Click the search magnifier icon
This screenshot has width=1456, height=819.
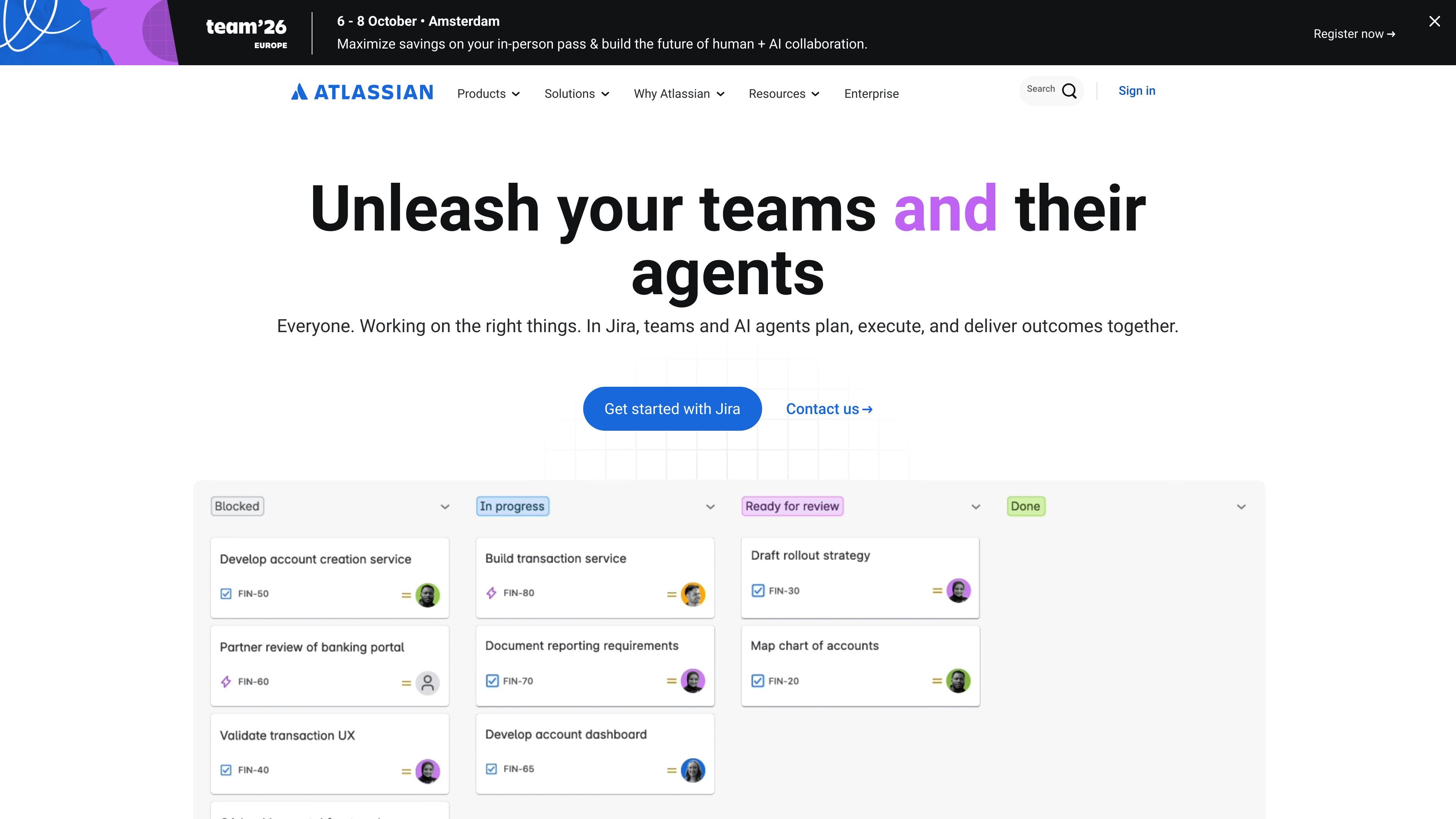point(1069,91)
